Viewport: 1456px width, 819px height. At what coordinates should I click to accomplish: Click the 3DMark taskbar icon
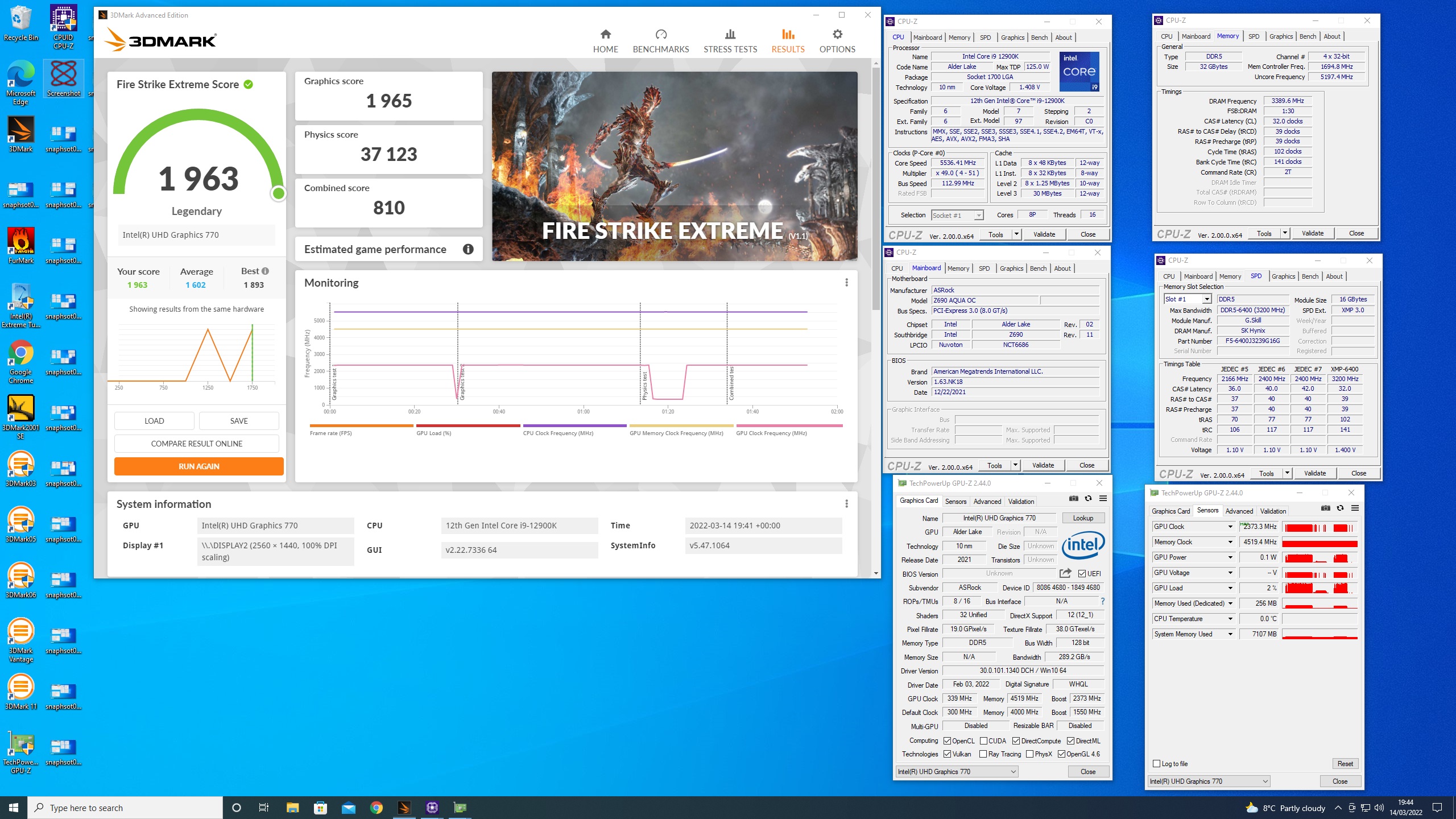pyautogui.click(x=404, y=808)
